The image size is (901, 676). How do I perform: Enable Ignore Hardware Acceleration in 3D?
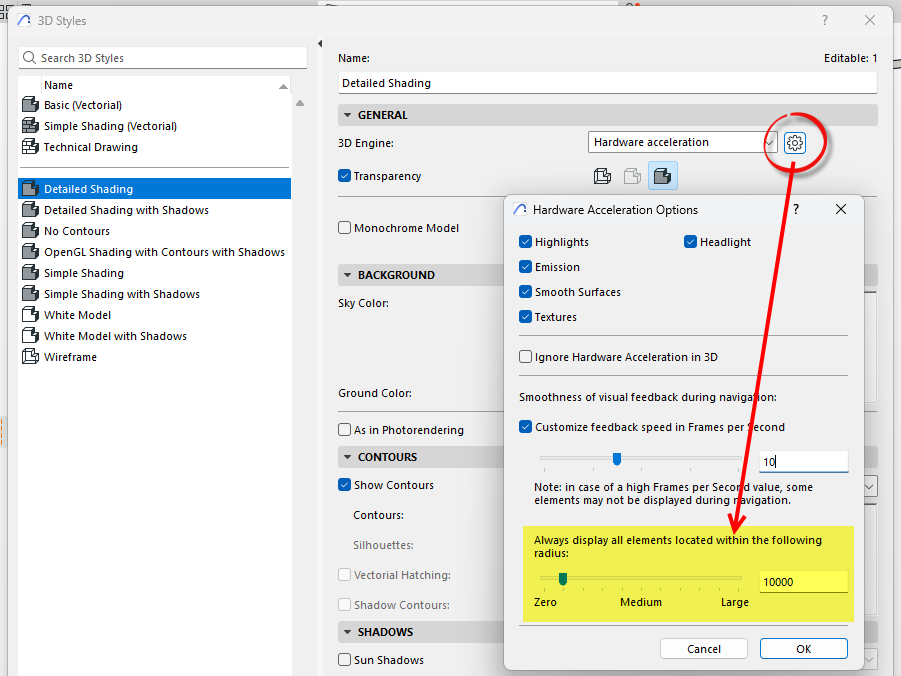point(525,357)
